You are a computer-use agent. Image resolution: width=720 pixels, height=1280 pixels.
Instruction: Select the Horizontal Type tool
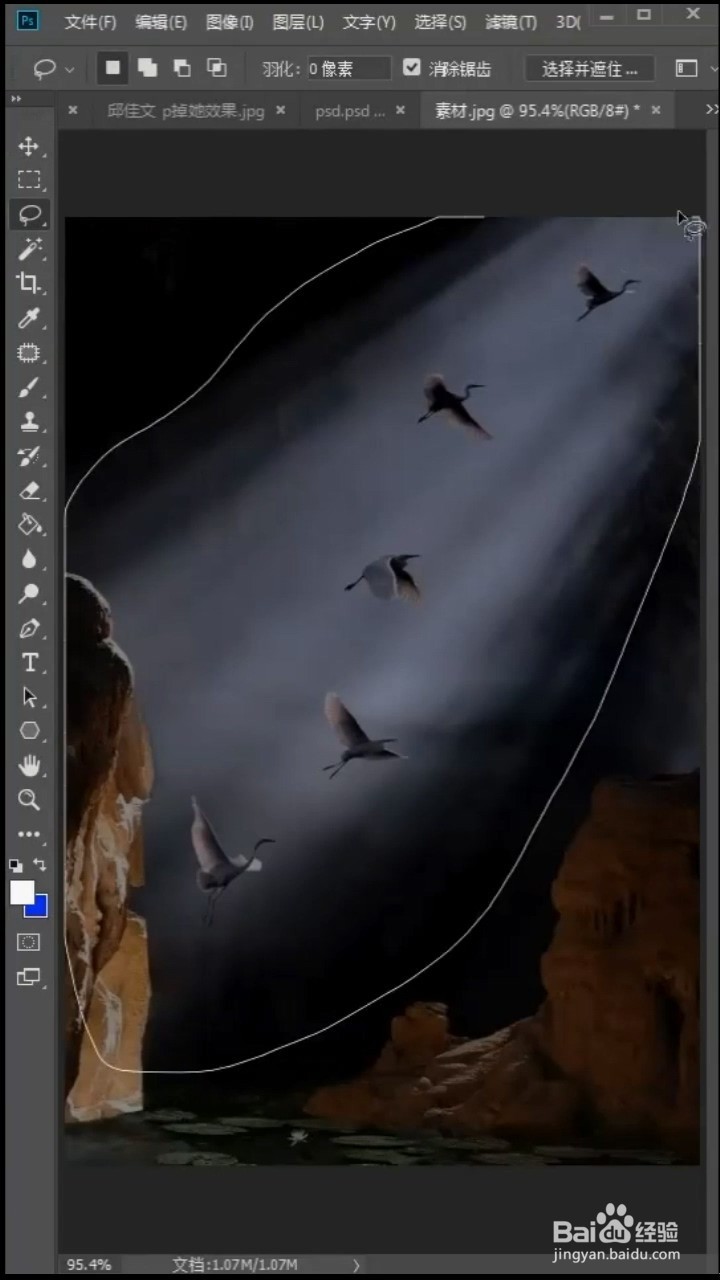[x=29, y=662]
